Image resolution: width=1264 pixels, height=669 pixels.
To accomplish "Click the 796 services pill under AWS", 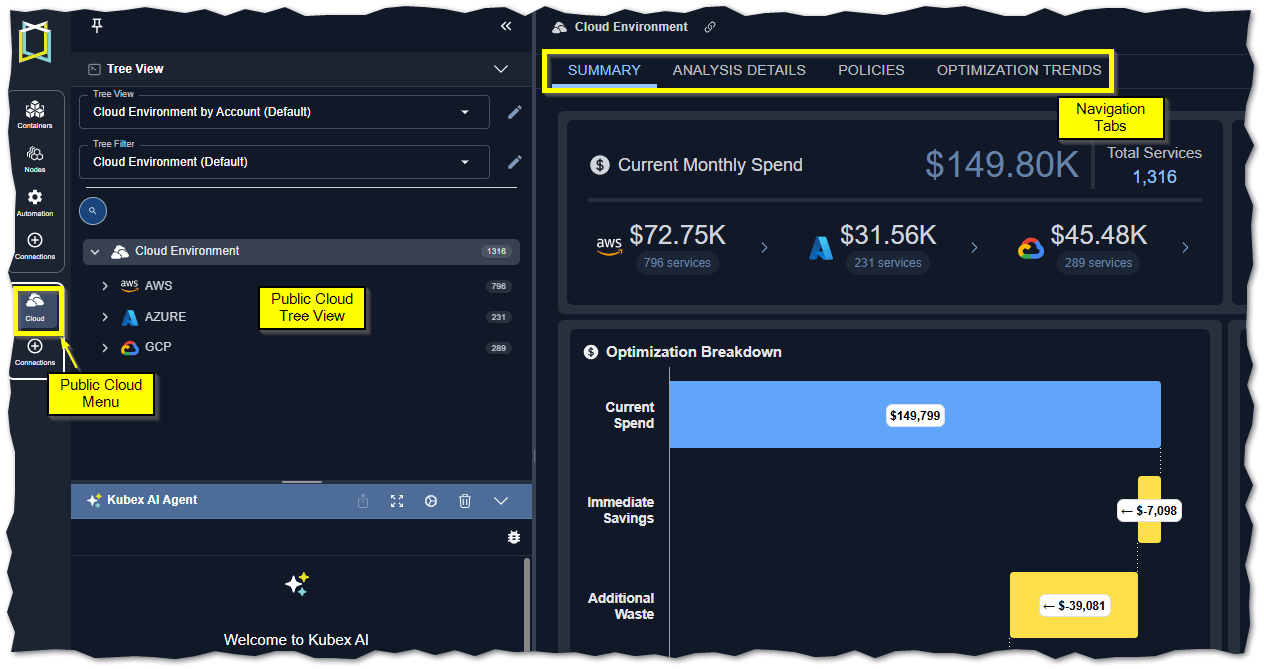I will 677,263.
